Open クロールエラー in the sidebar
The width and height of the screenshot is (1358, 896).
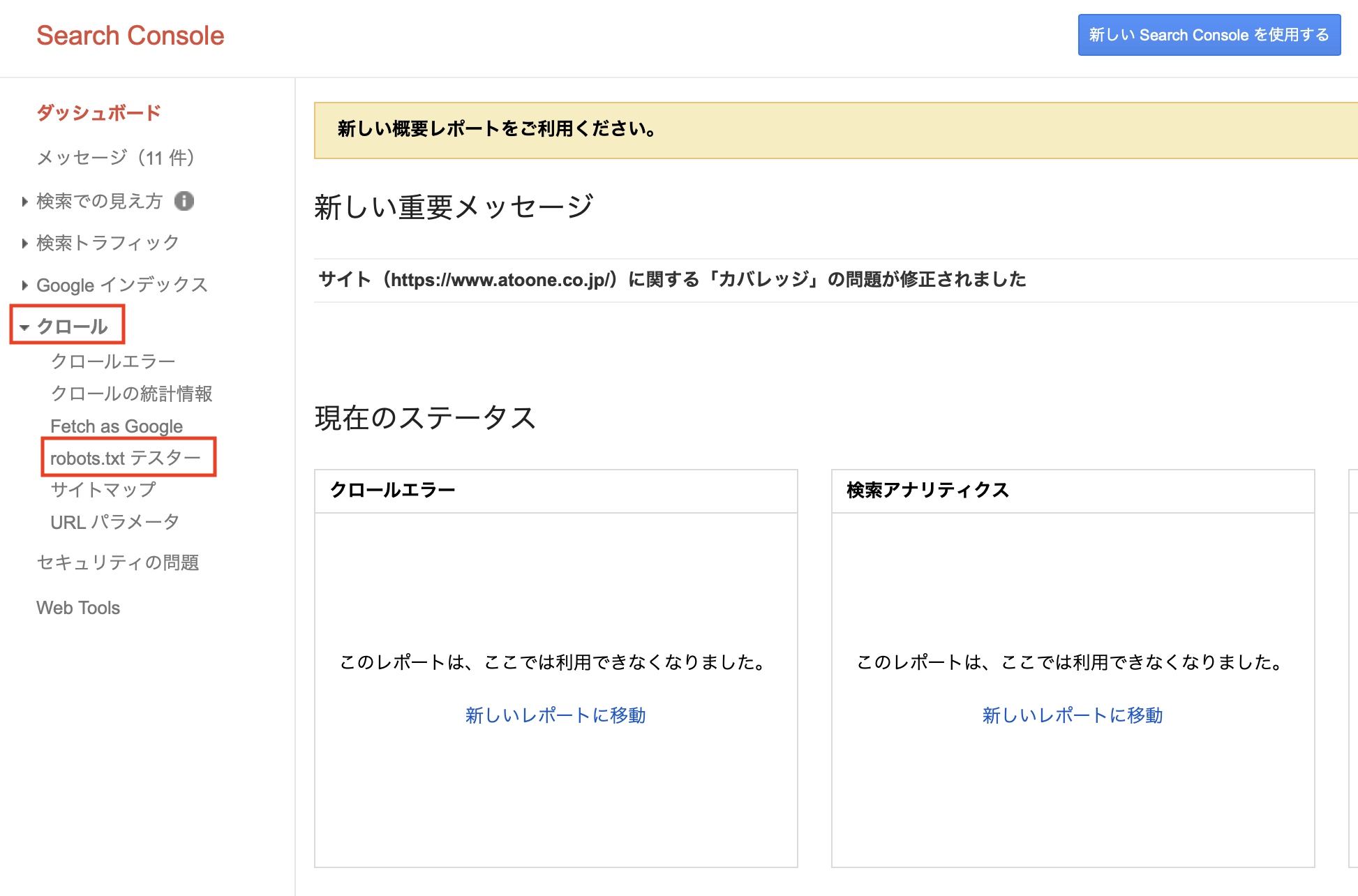click(113, 361)
